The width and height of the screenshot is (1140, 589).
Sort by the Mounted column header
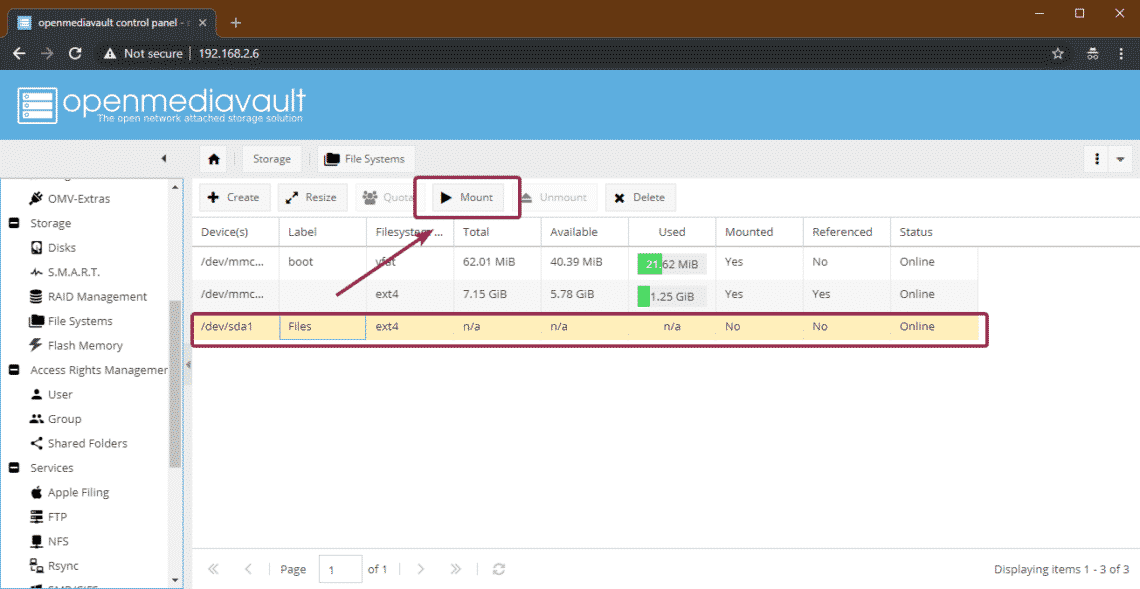(759, 232)
